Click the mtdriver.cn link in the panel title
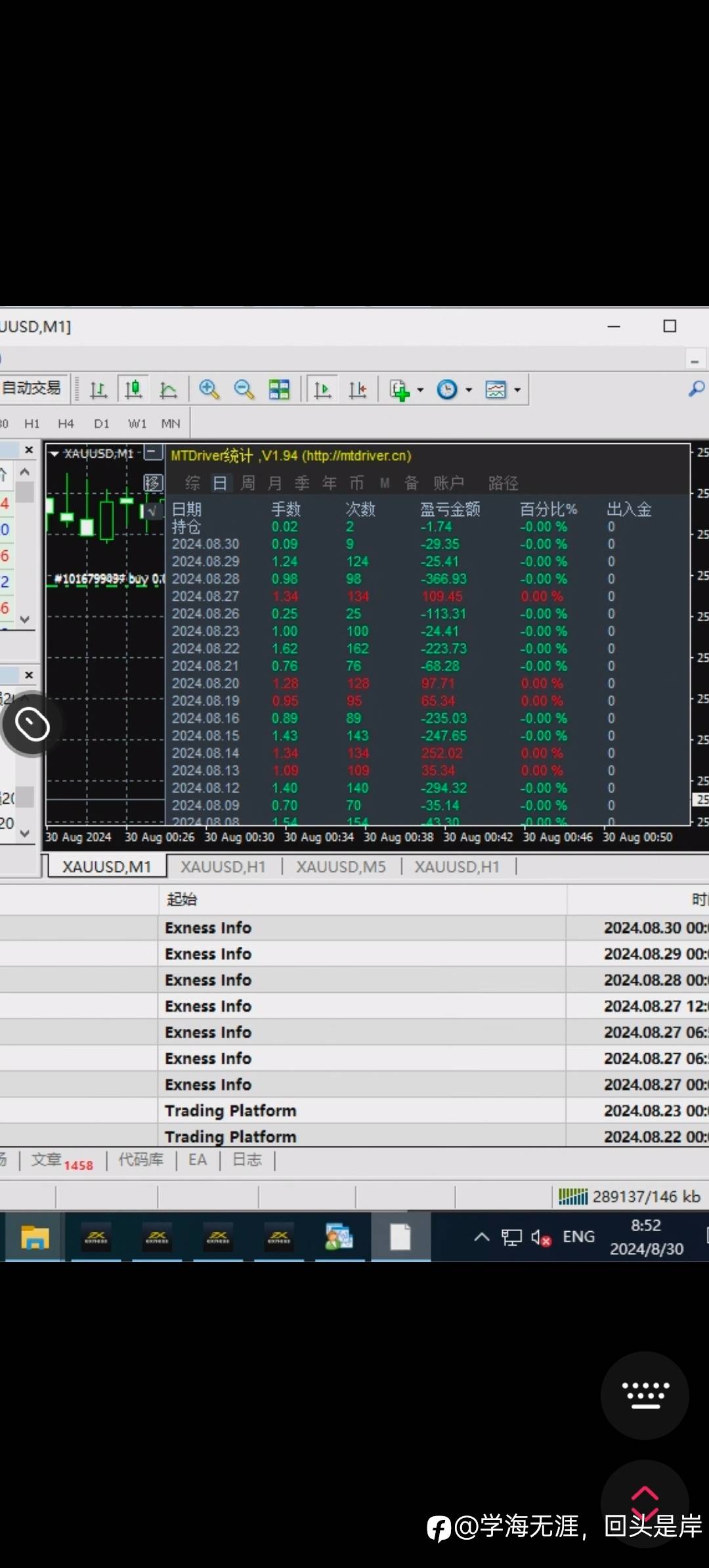 tap(356, 456)
